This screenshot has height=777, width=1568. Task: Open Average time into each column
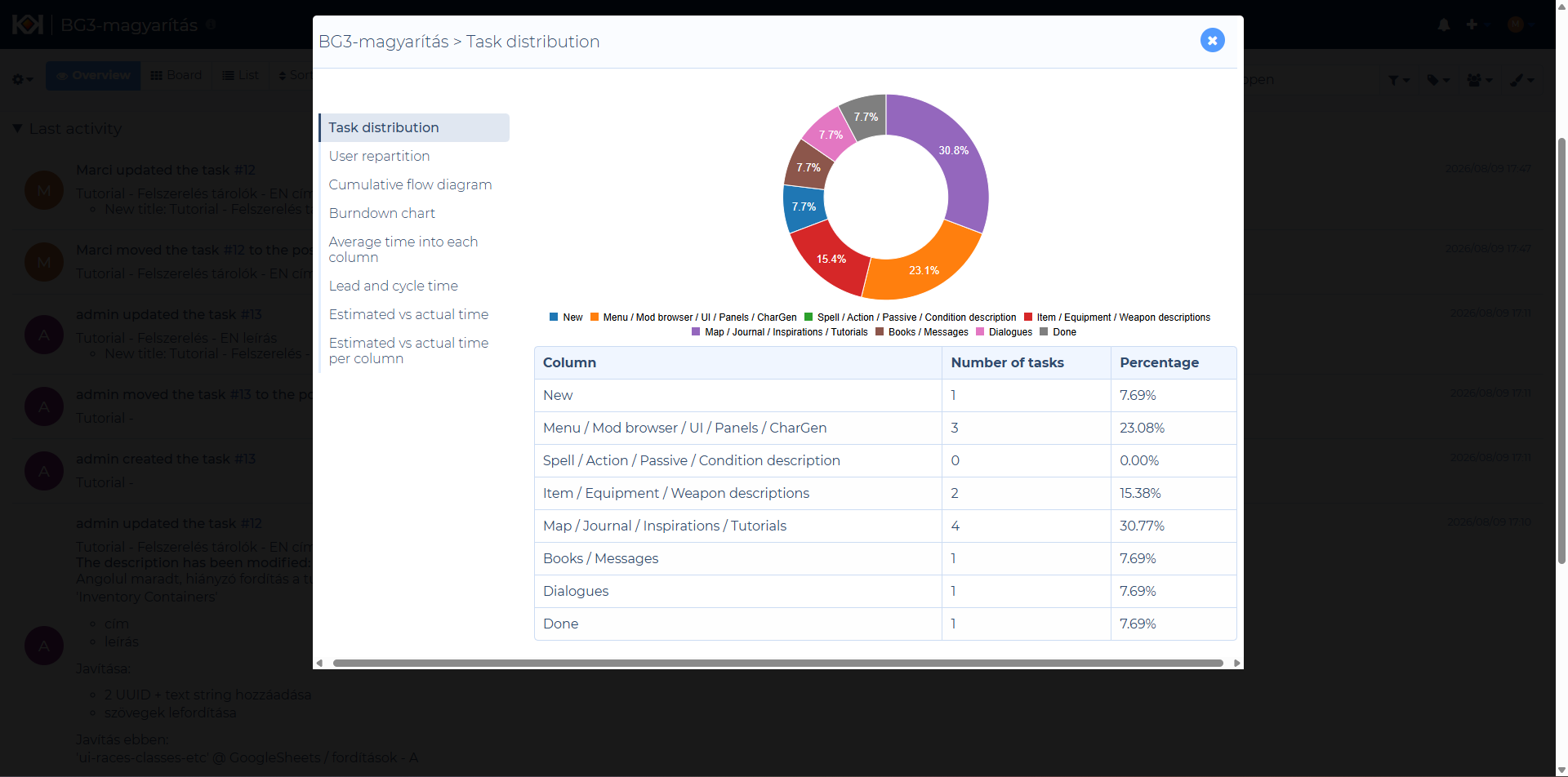(403, 249)
